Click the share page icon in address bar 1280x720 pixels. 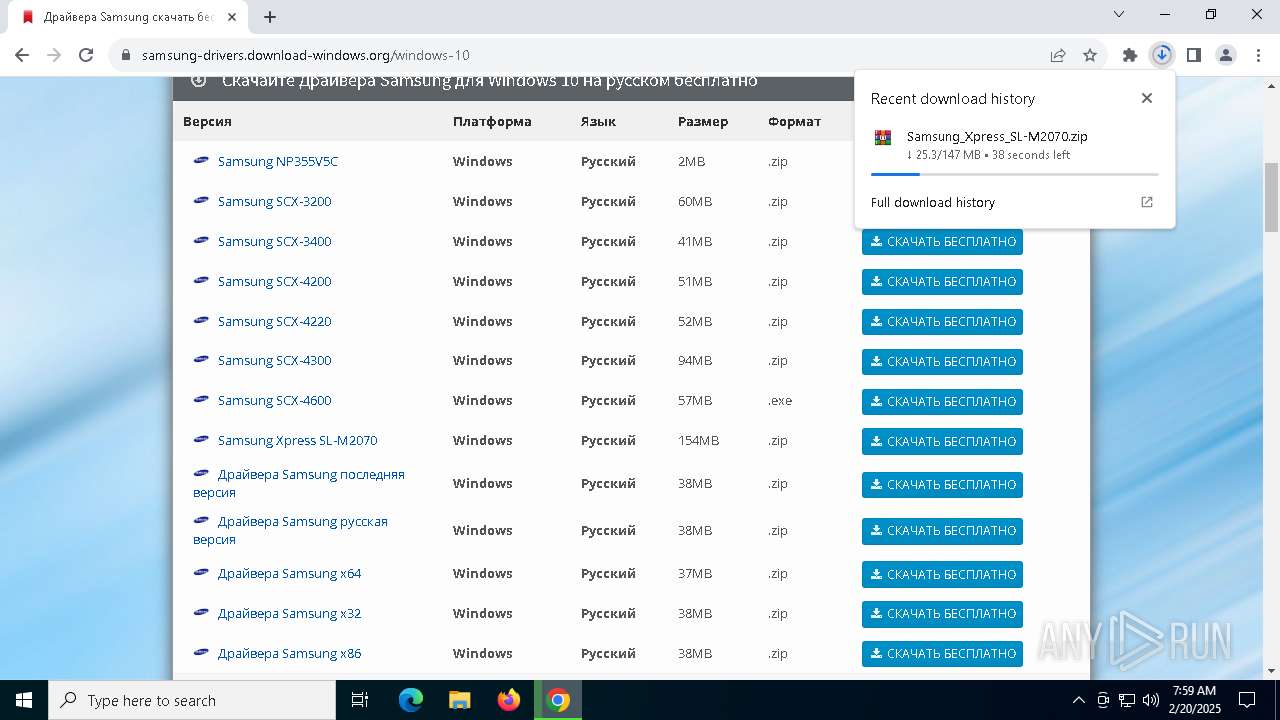(x=1058, y=55)
